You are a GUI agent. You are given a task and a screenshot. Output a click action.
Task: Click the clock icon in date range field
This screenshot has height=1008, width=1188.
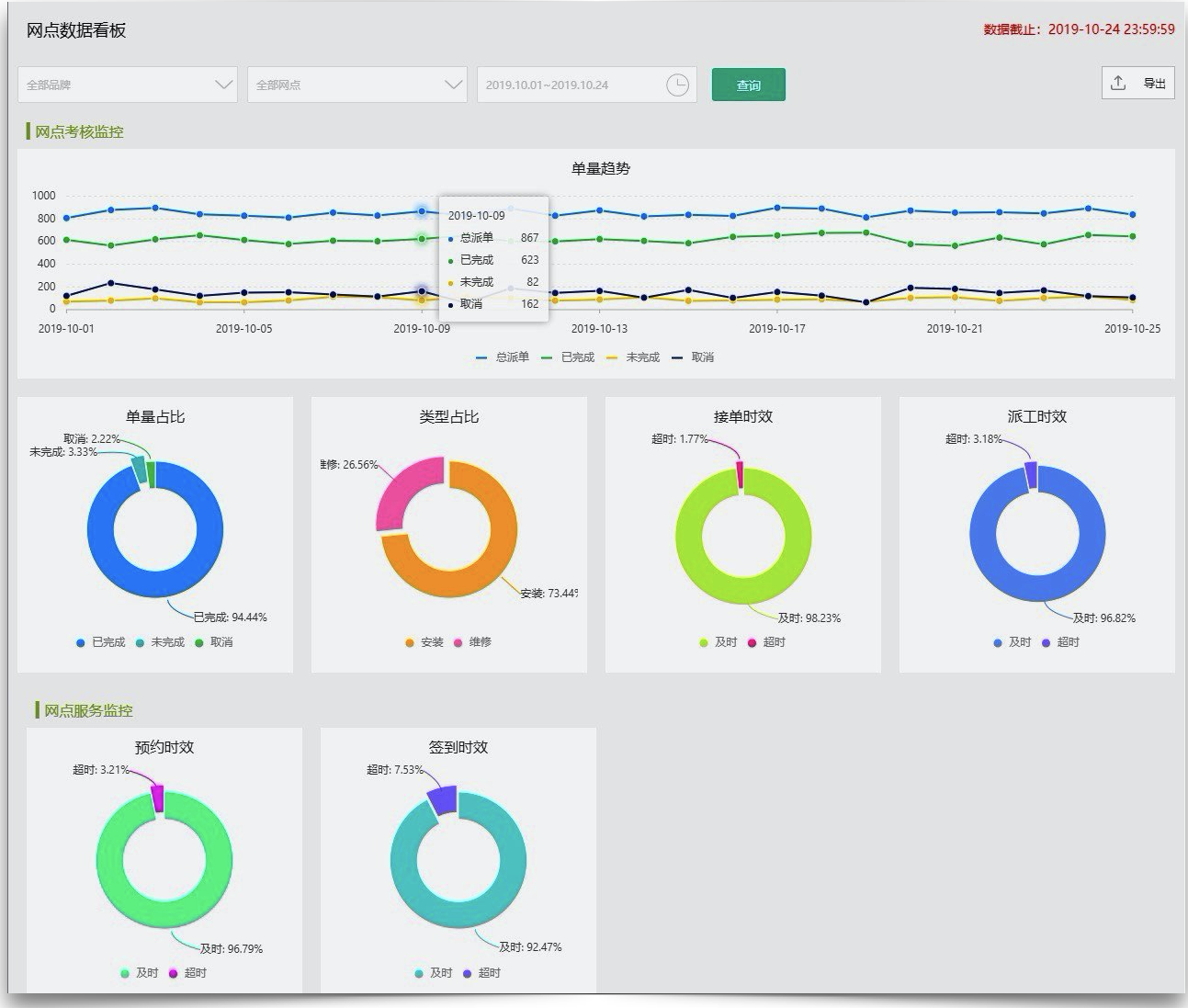(677, 85)
